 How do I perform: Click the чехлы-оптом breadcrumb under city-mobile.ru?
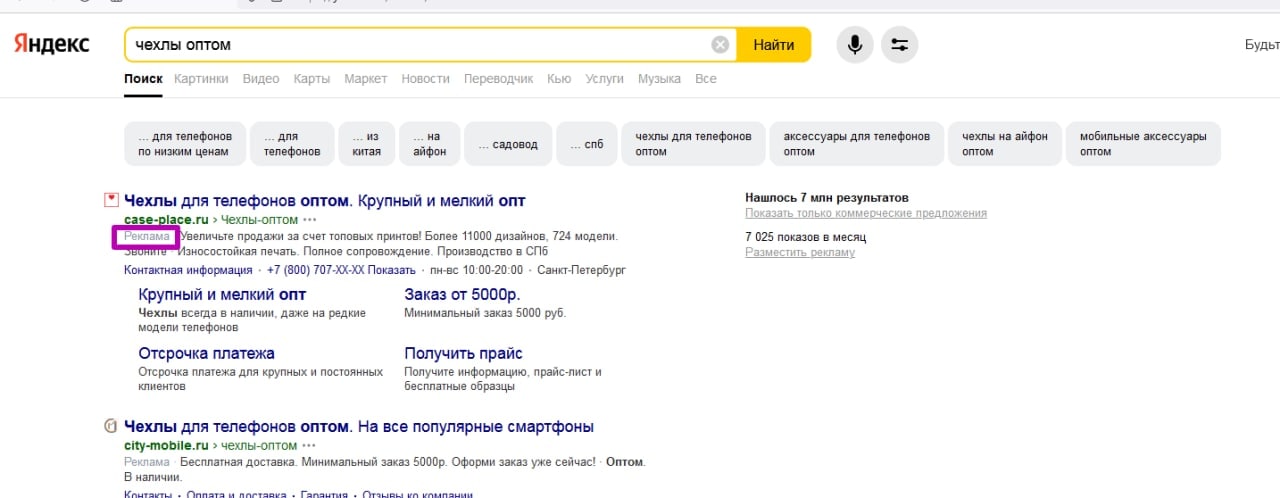pyautogui.click(x=258, y=445)
